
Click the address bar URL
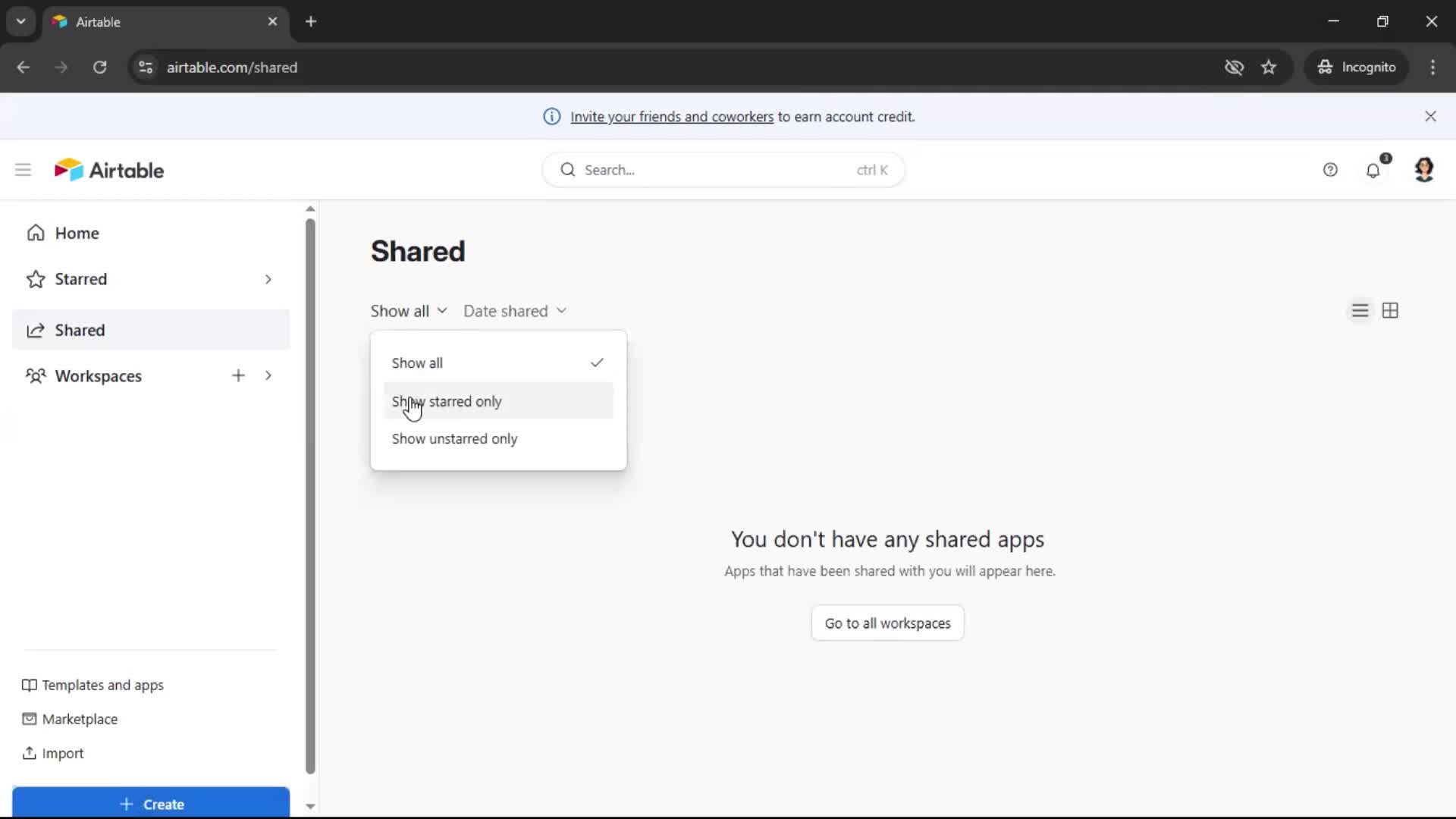coord(232,67)
